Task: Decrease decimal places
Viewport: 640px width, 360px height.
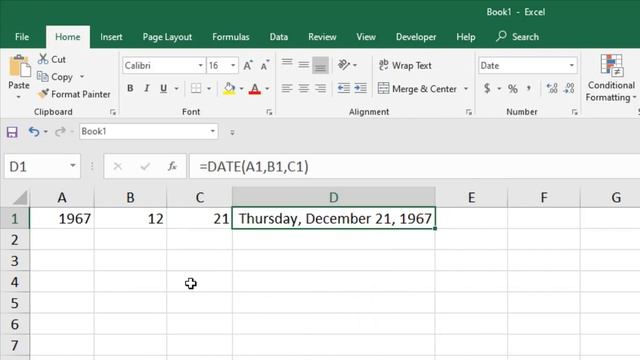Action: (569, 88)
